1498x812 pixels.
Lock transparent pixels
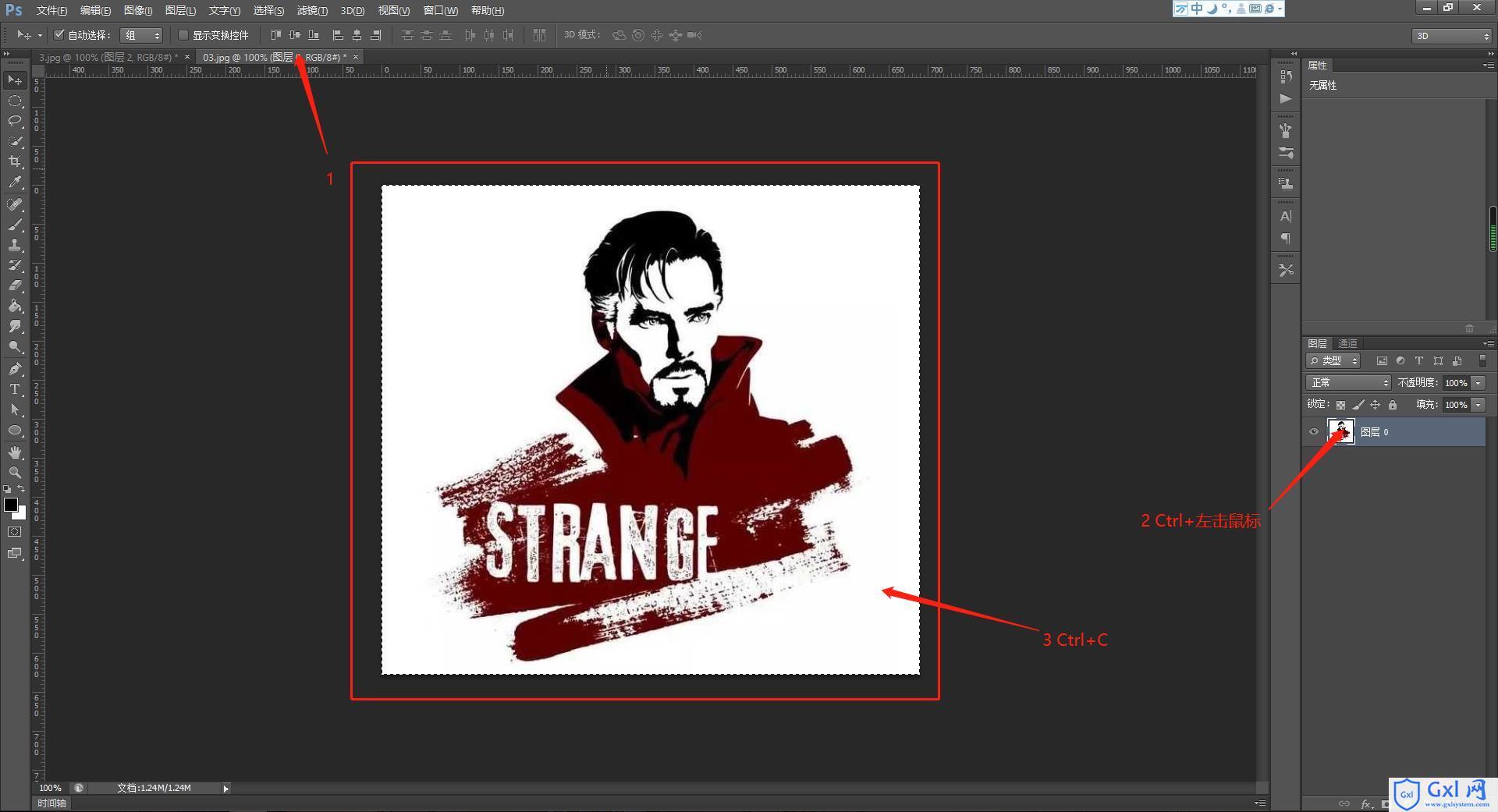click(1340, 405)
